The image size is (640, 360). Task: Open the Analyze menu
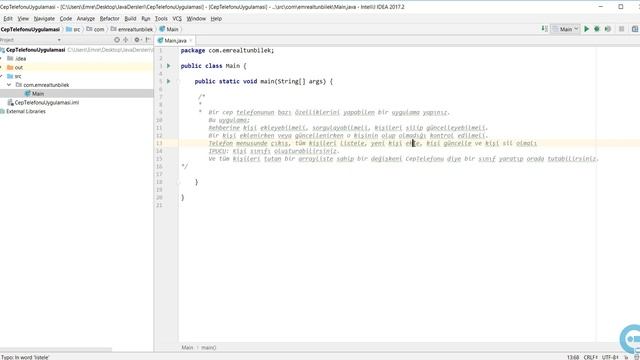tap(86, 19)
